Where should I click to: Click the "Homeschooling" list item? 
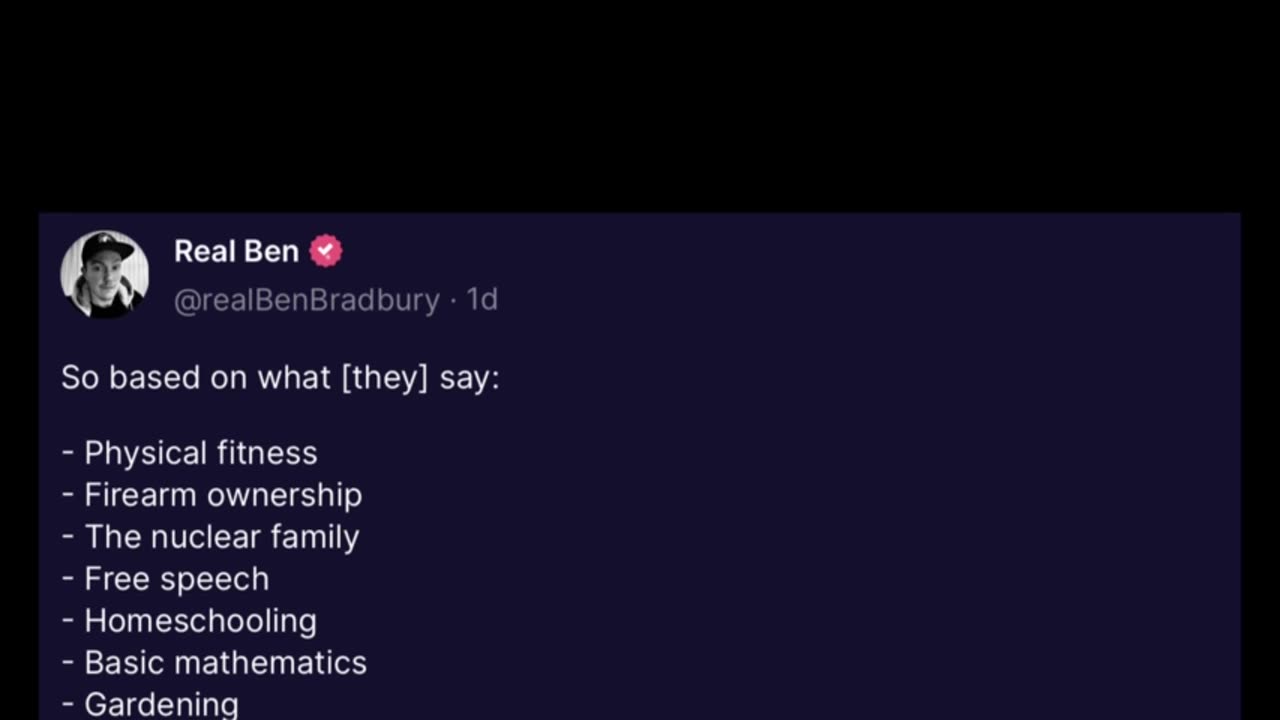tap(189, 621)
